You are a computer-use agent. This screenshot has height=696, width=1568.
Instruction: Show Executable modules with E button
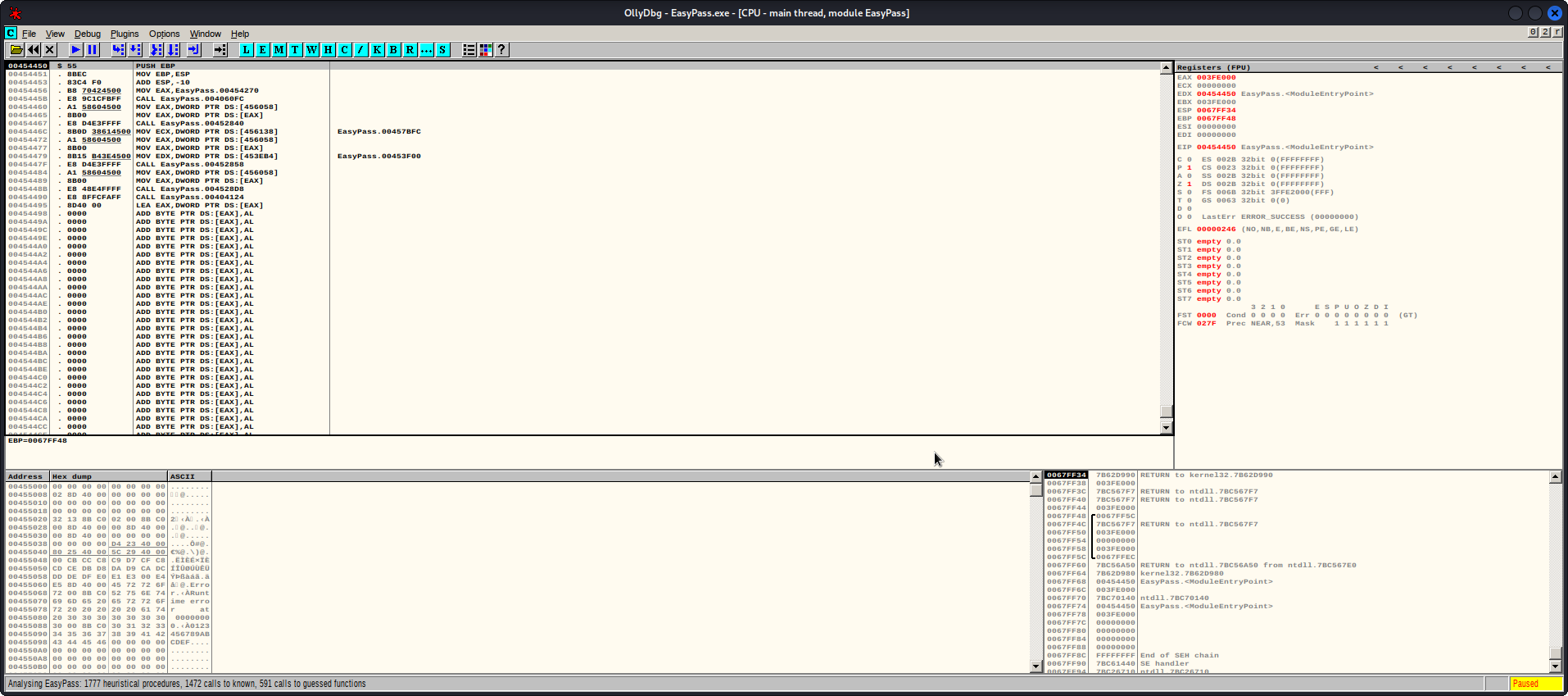tap(263, 50)
